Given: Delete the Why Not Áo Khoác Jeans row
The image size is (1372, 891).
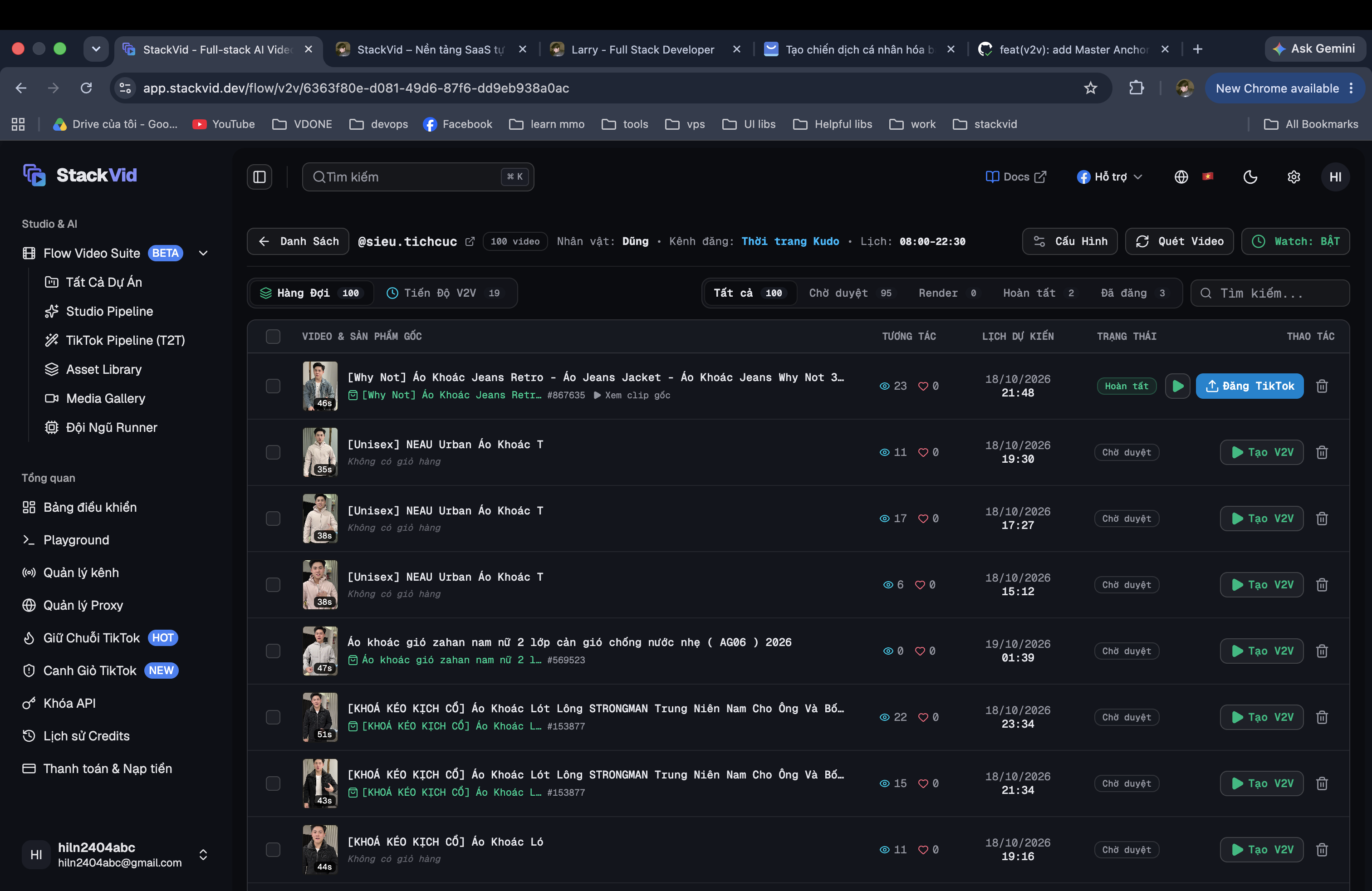Looking at the screenshot, I should [x=1322, y=386].
